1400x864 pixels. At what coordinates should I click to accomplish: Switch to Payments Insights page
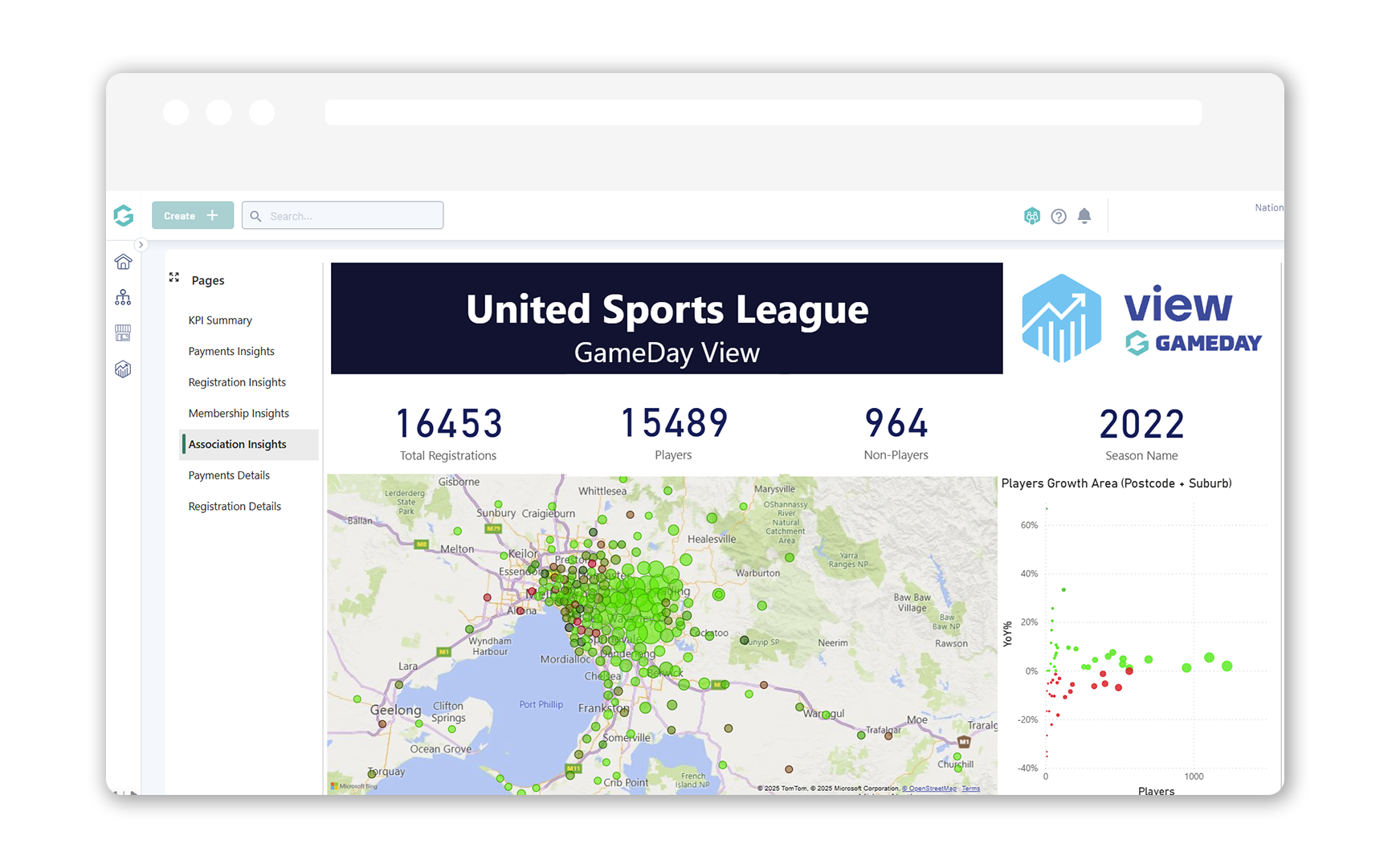231,352
